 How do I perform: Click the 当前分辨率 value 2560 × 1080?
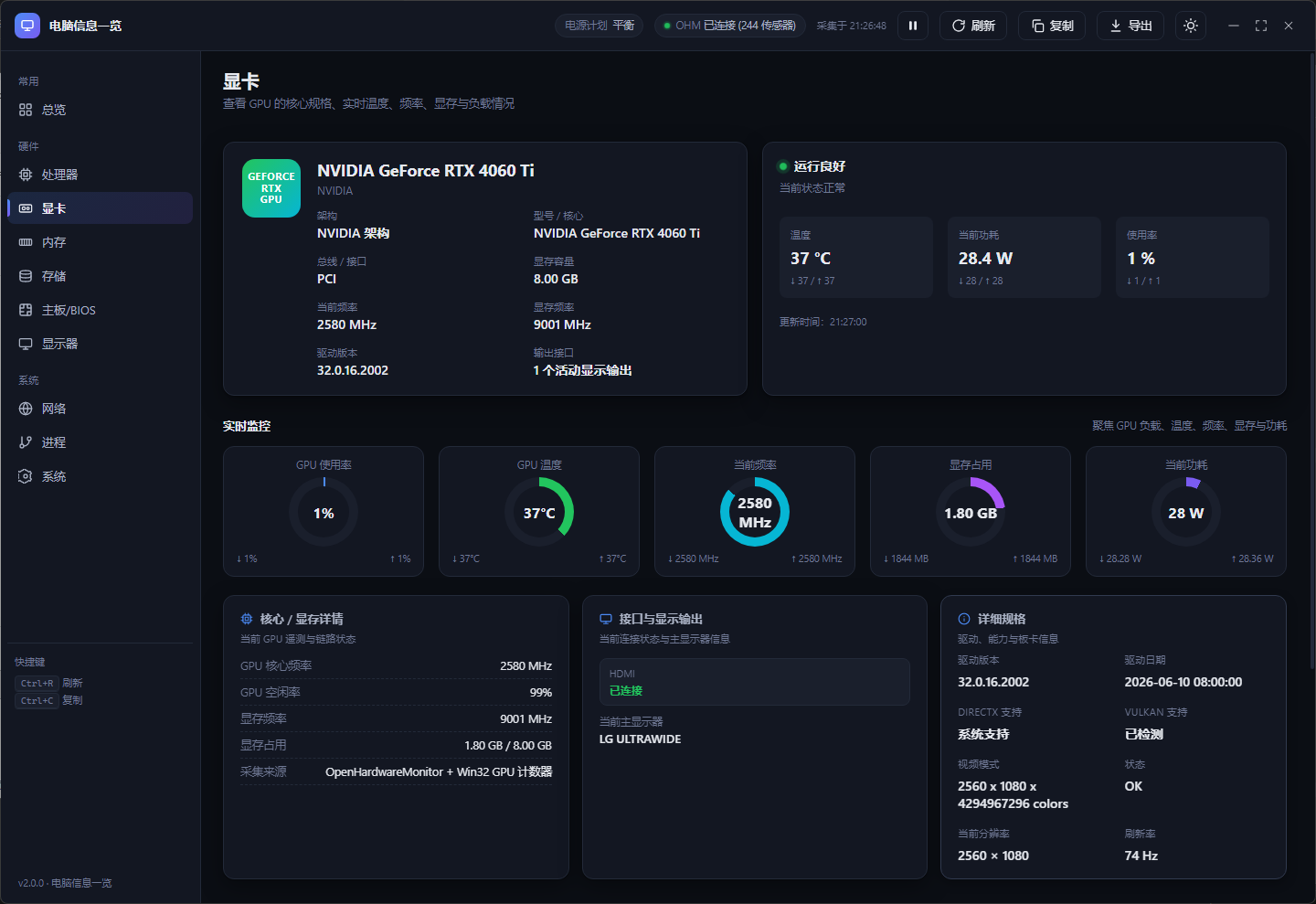pyautogui.click(x=993, y=856)
